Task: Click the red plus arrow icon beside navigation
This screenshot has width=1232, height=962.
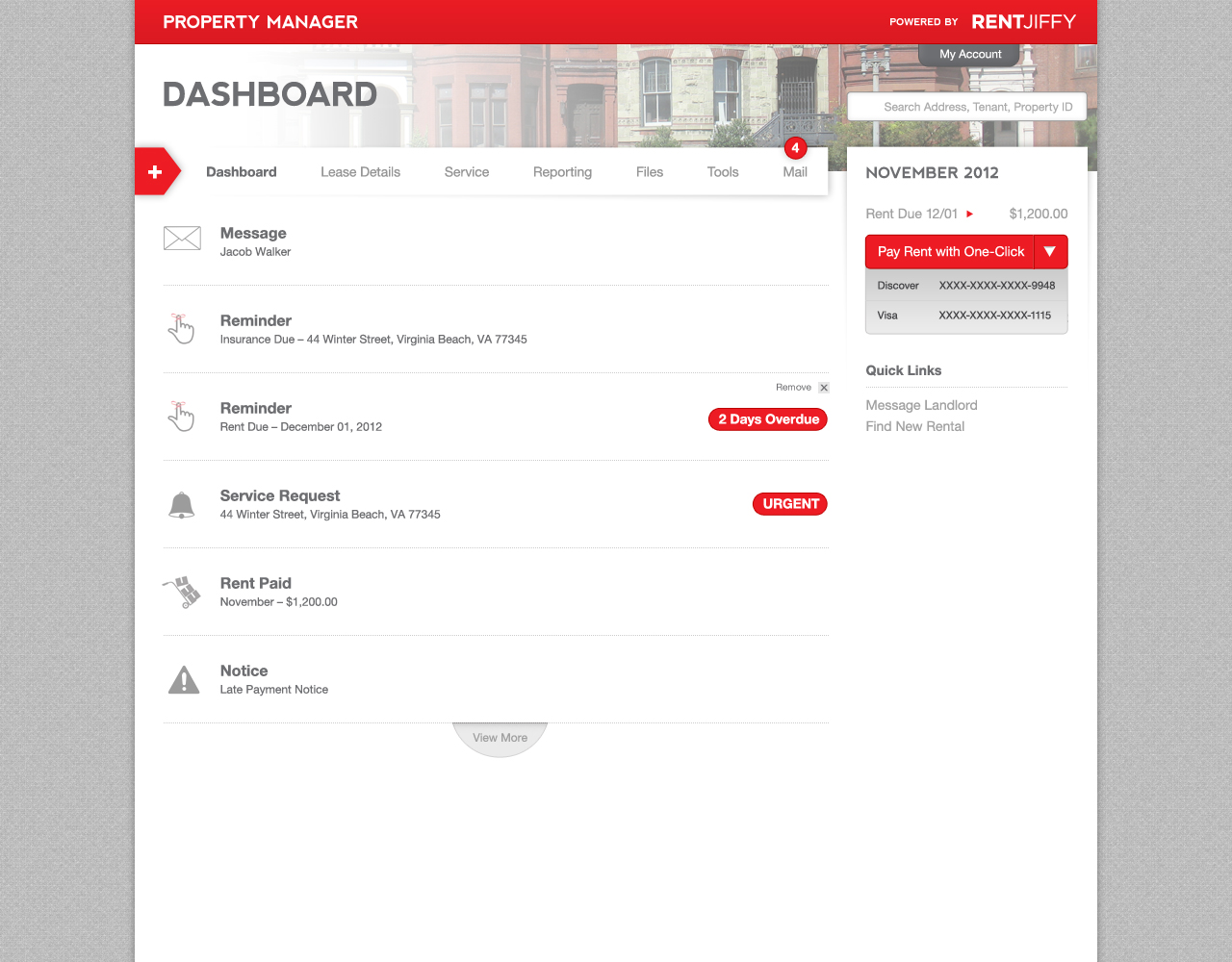Action: tap(154, 171)
